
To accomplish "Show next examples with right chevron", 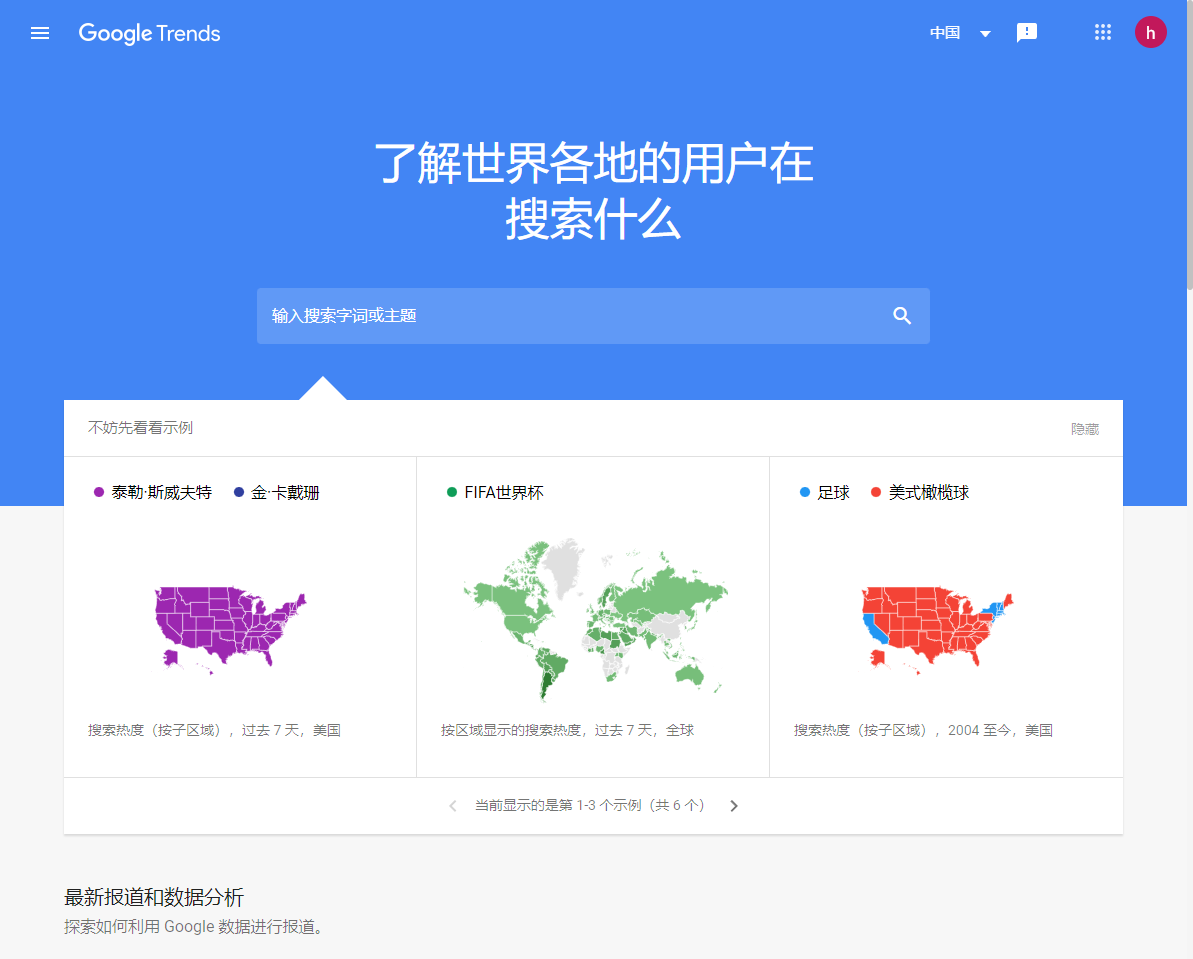I will tap(733, 806).
